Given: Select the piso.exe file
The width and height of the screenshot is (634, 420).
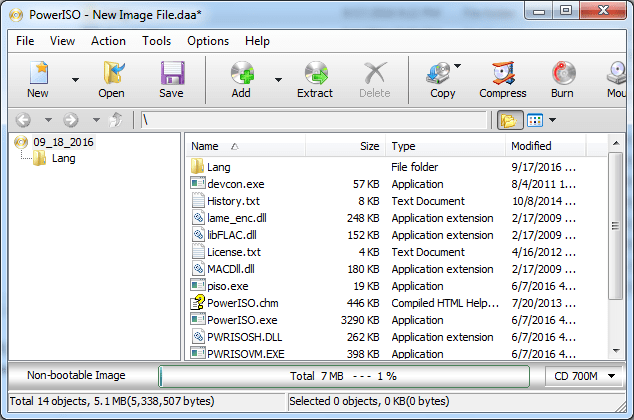Looking at the screenshot, I should click(x=228, y=286).
